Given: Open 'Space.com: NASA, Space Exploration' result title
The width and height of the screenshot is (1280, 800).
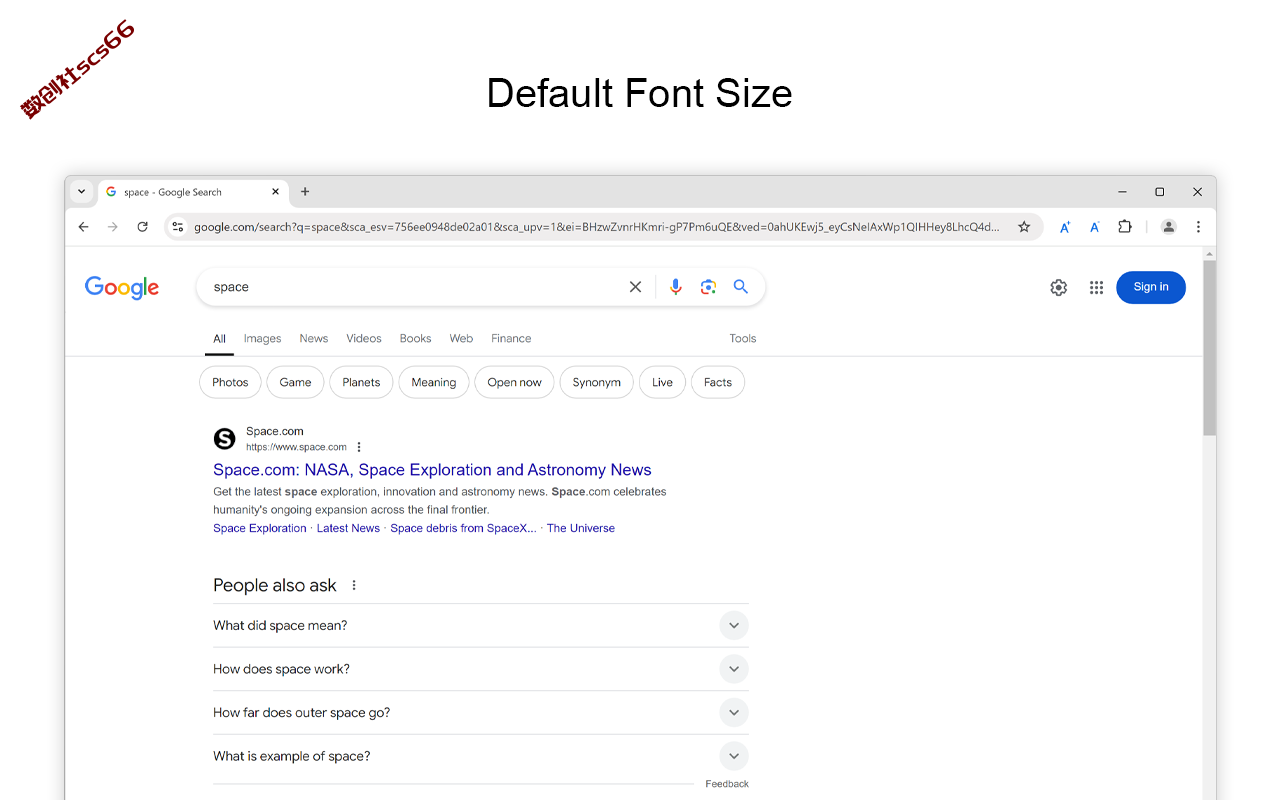Looking at the screenshot, I should (432, 470).
